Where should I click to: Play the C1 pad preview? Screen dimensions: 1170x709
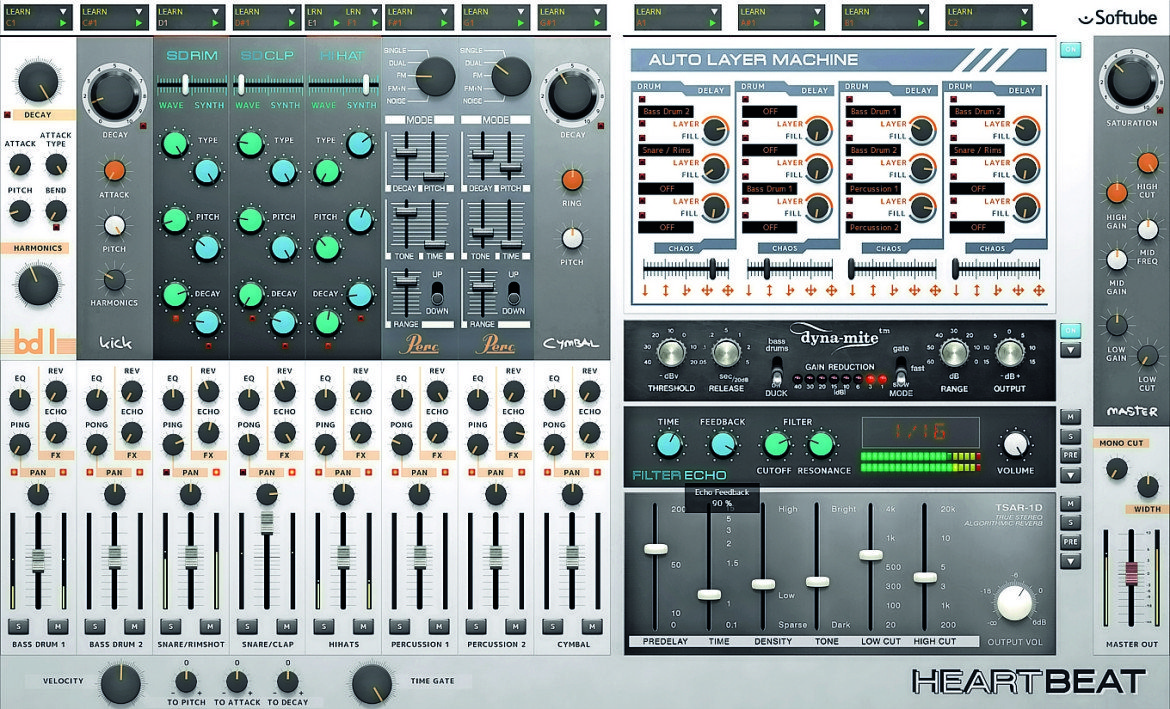[x=63, y=24]
